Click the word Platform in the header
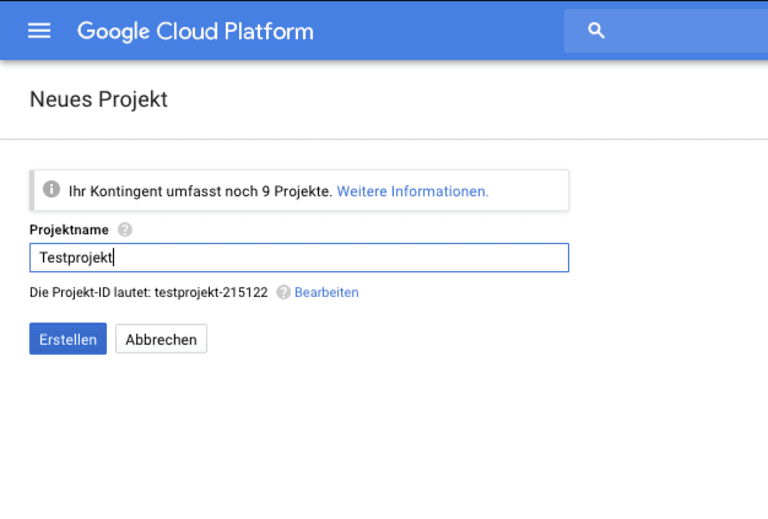Image resolution: width=768 pixels, height=519 pixels. point(269,31)
